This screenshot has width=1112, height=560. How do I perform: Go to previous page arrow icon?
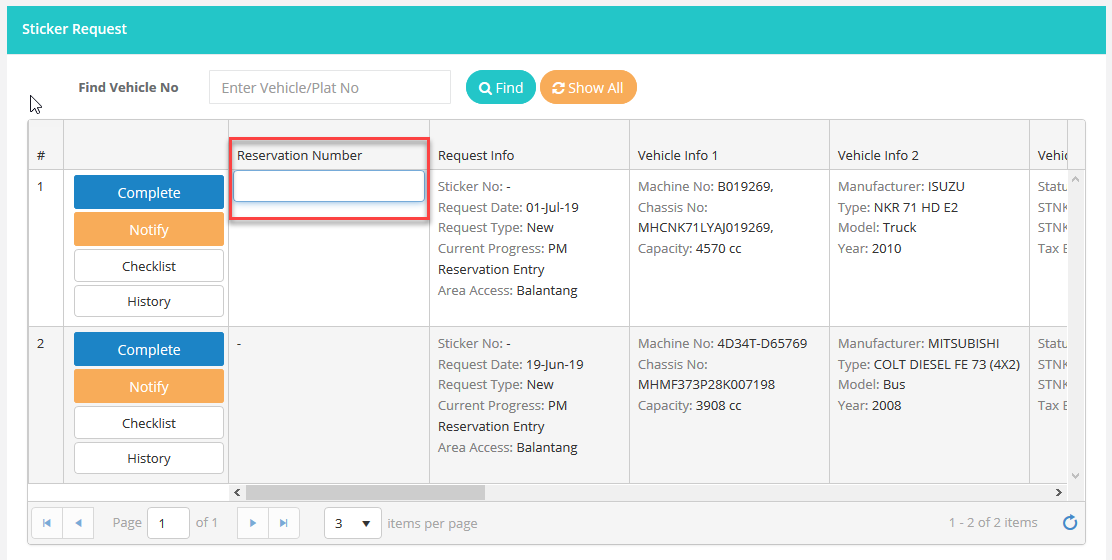78,522
